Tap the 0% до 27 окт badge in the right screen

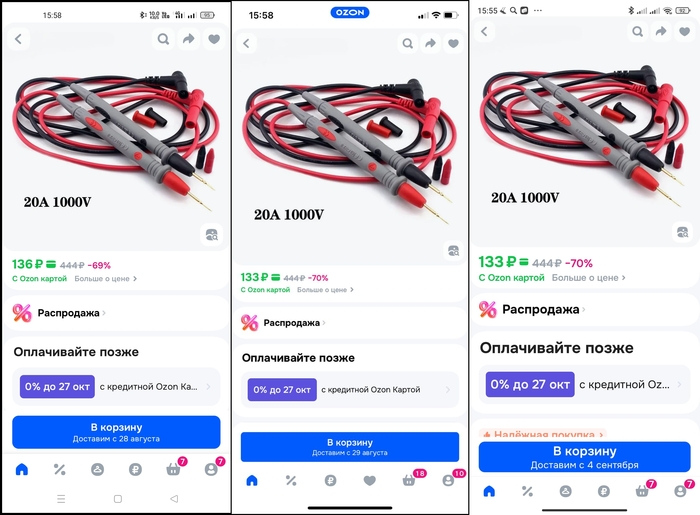pos(530,384)
